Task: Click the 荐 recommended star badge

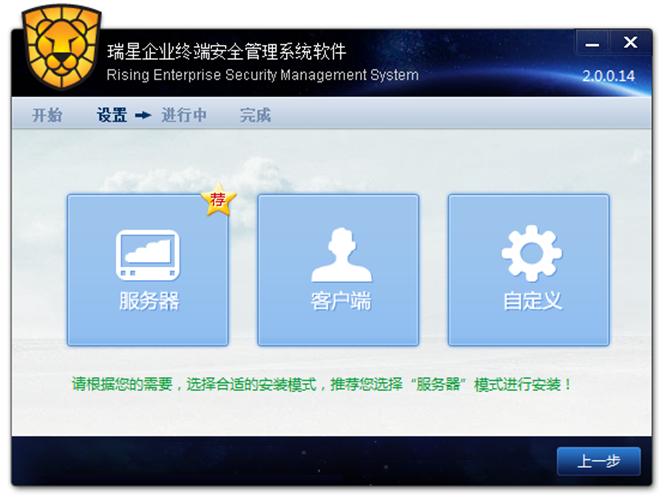Action: click(x=219, y=199)
